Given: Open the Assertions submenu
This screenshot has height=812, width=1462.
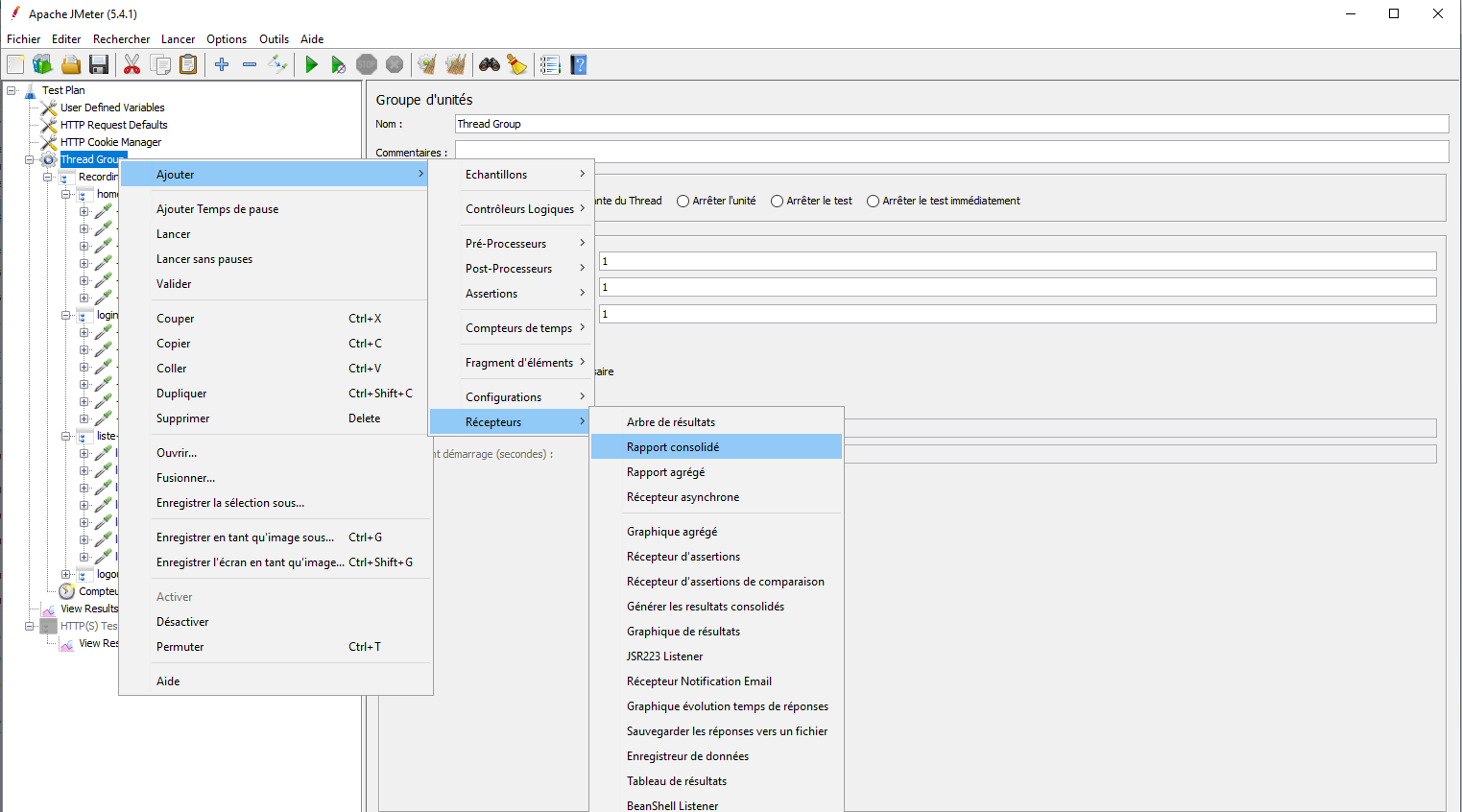Looking at the screenshot, I should pos(512,294).
